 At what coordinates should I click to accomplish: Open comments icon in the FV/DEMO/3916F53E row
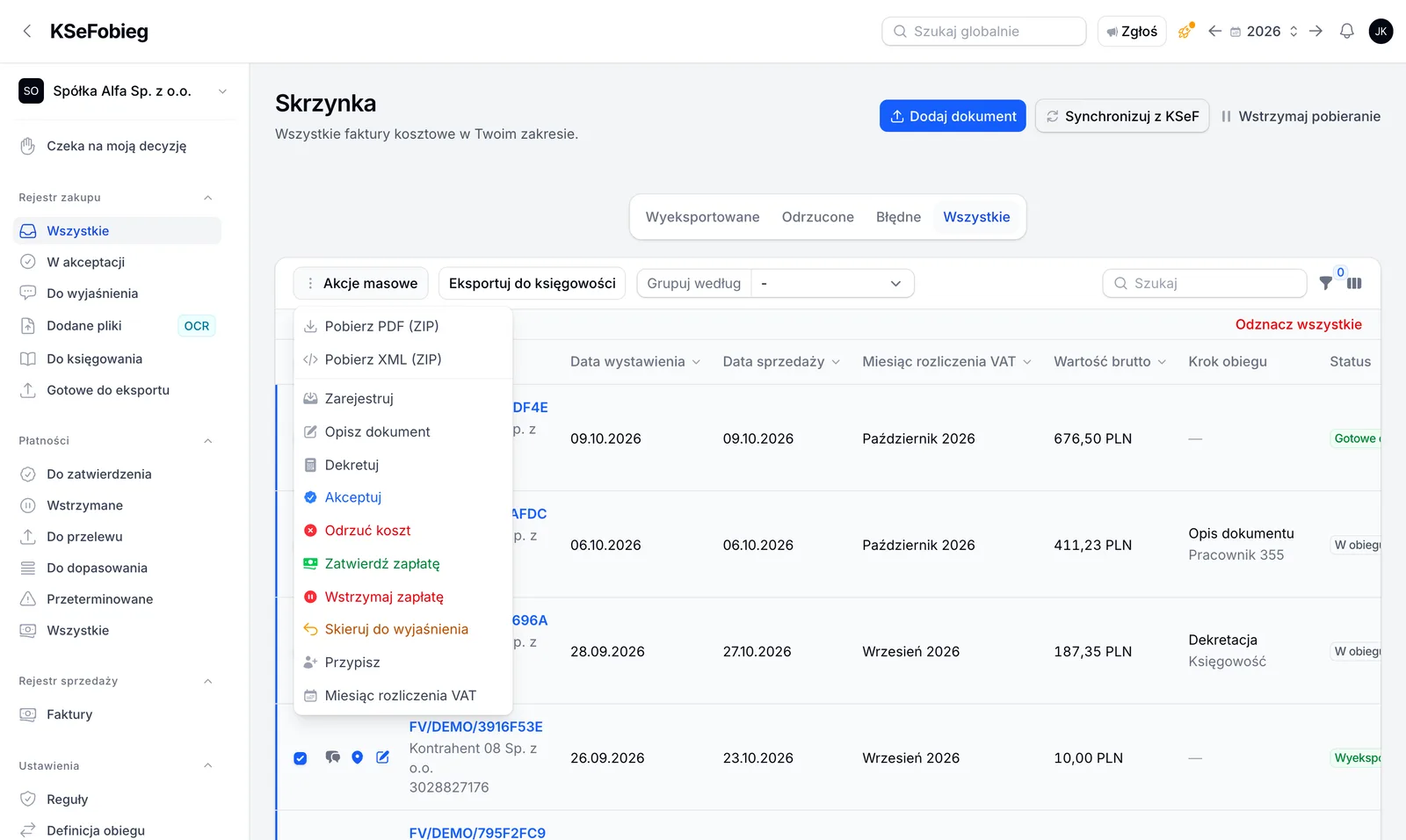(332, 757)
